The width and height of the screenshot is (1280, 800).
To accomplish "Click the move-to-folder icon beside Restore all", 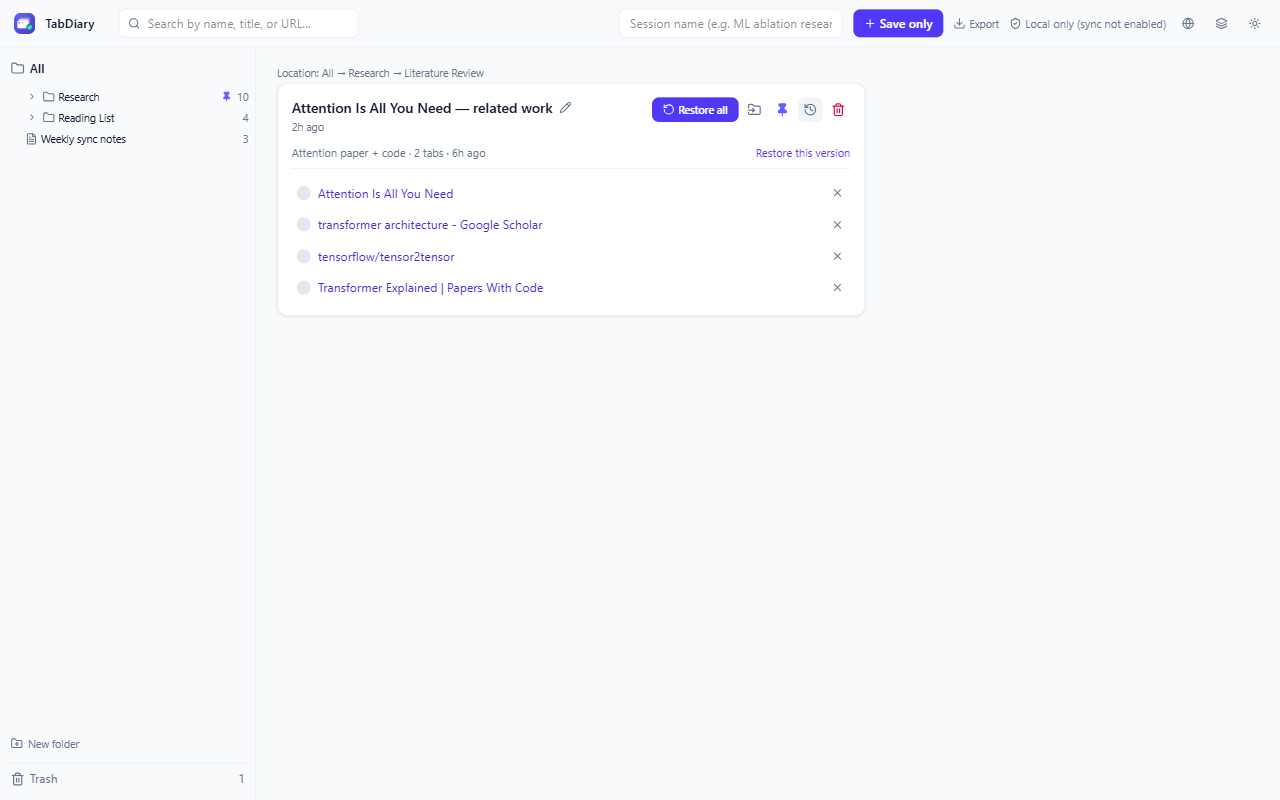I will click(755, 110).
